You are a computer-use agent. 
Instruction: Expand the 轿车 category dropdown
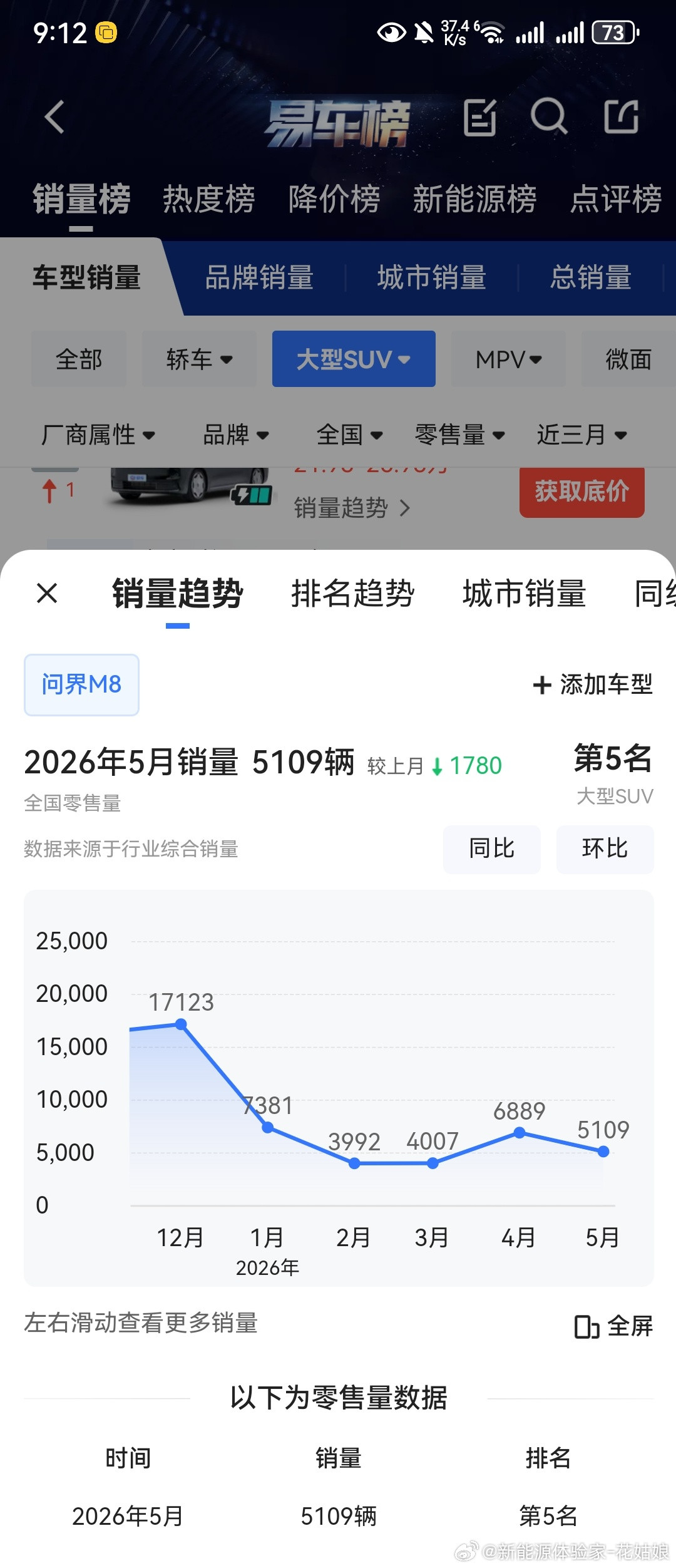click(x=199, y=359)
